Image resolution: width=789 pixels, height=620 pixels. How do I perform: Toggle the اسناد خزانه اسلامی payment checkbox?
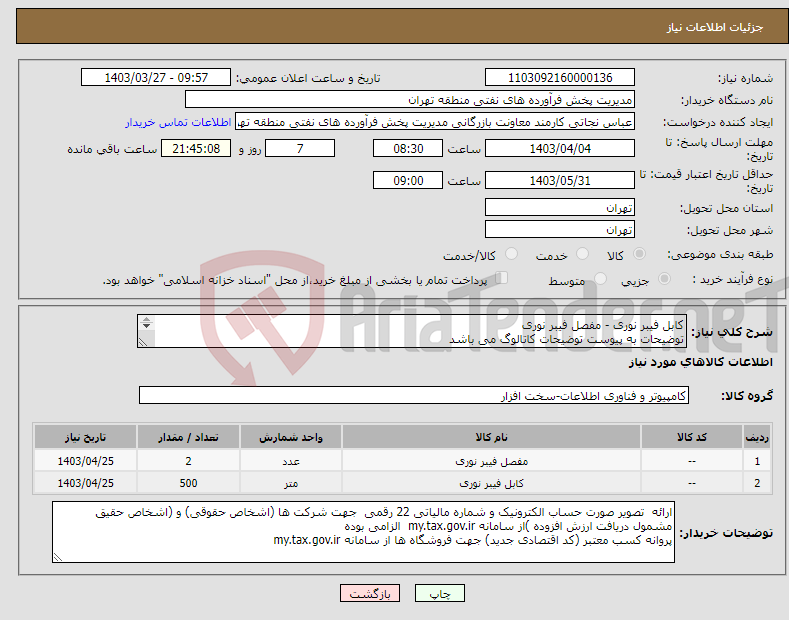tap(501, 278)
